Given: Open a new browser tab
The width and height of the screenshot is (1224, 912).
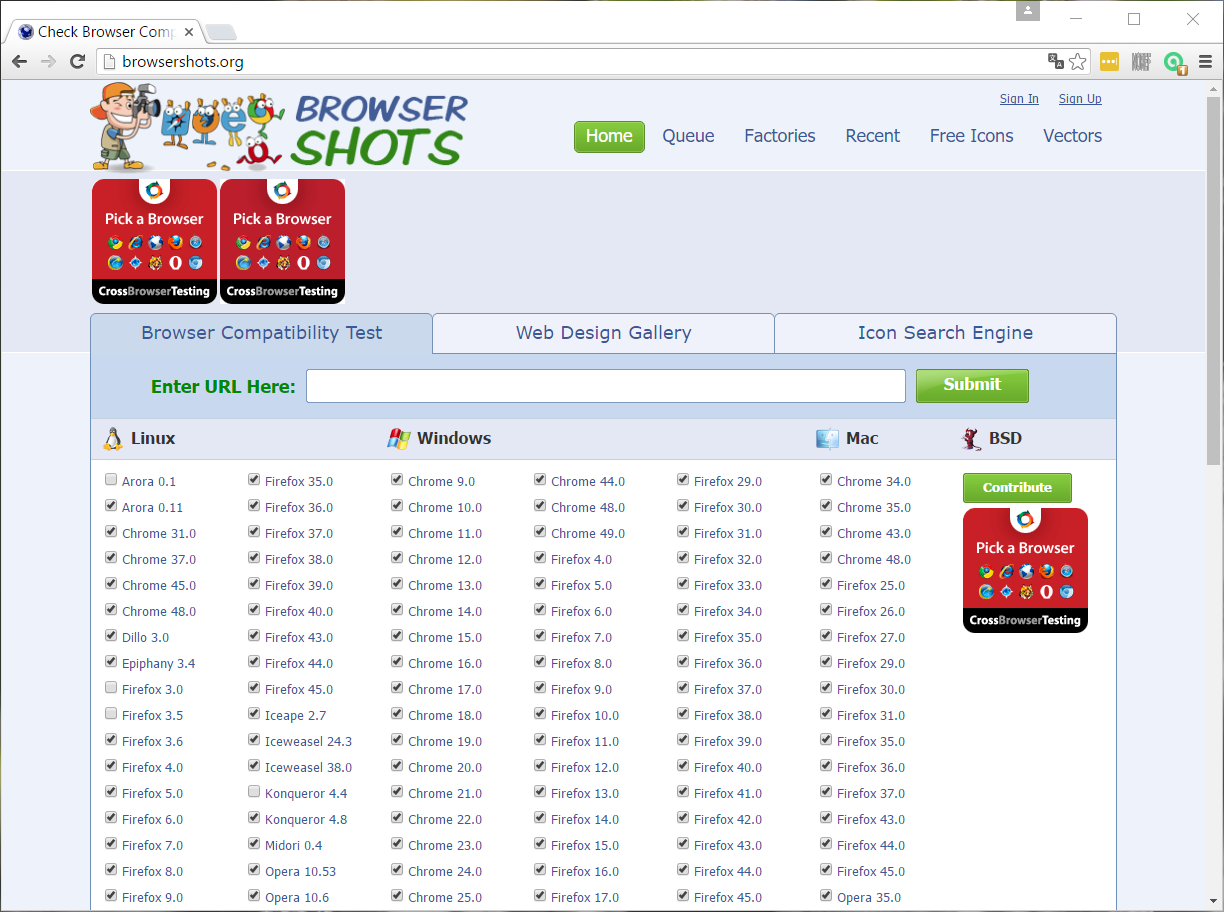Looking at the screenshot, I should tap(221, 32).
